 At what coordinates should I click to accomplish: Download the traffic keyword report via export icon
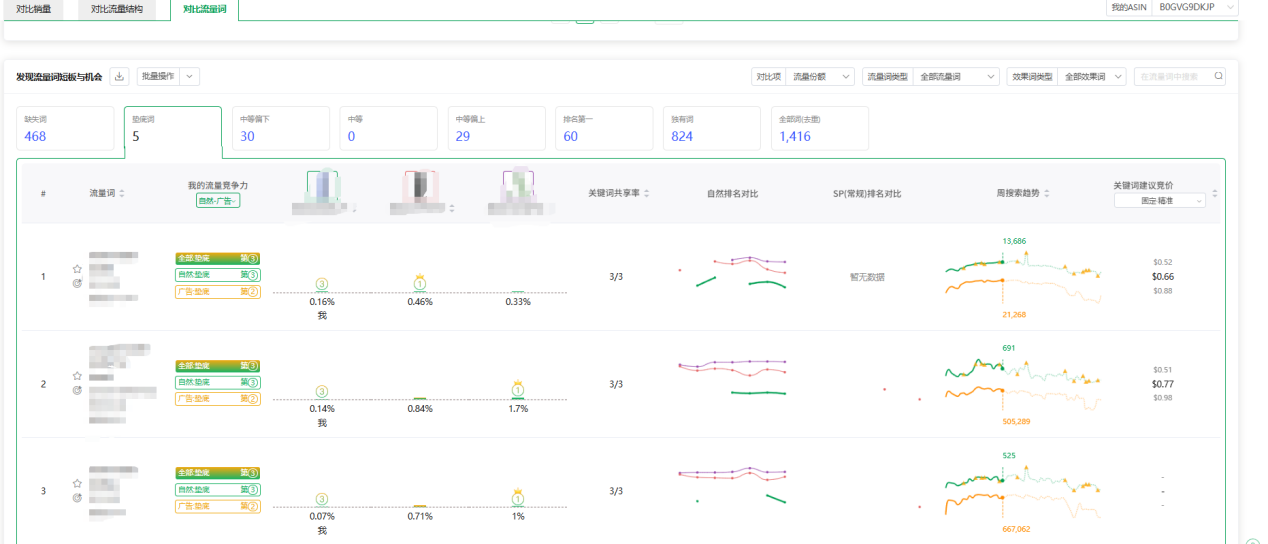tap(120, 76)
